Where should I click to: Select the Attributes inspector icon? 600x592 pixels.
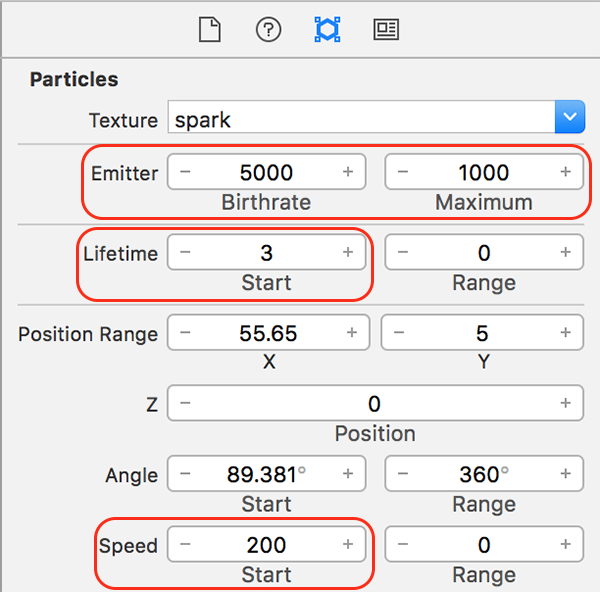[x=328, y=29]
